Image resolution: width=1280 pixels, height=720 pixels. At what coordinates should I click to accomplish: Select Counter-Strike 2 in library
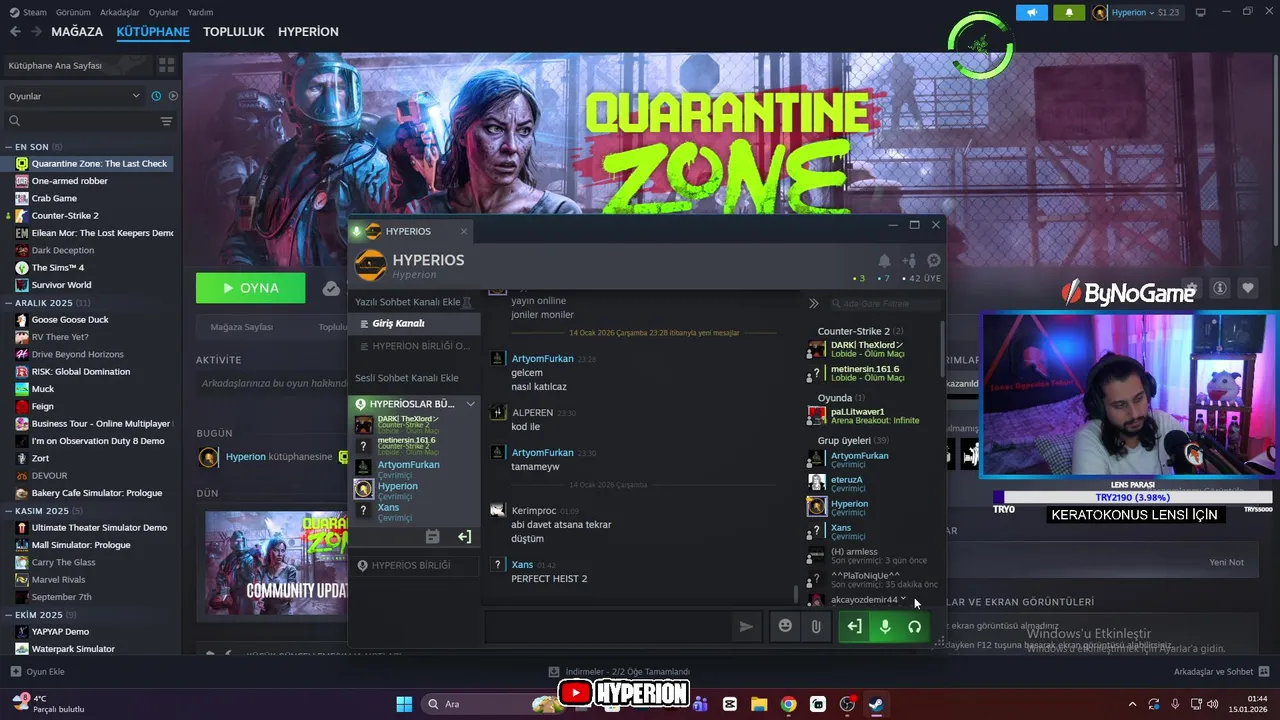65,216
